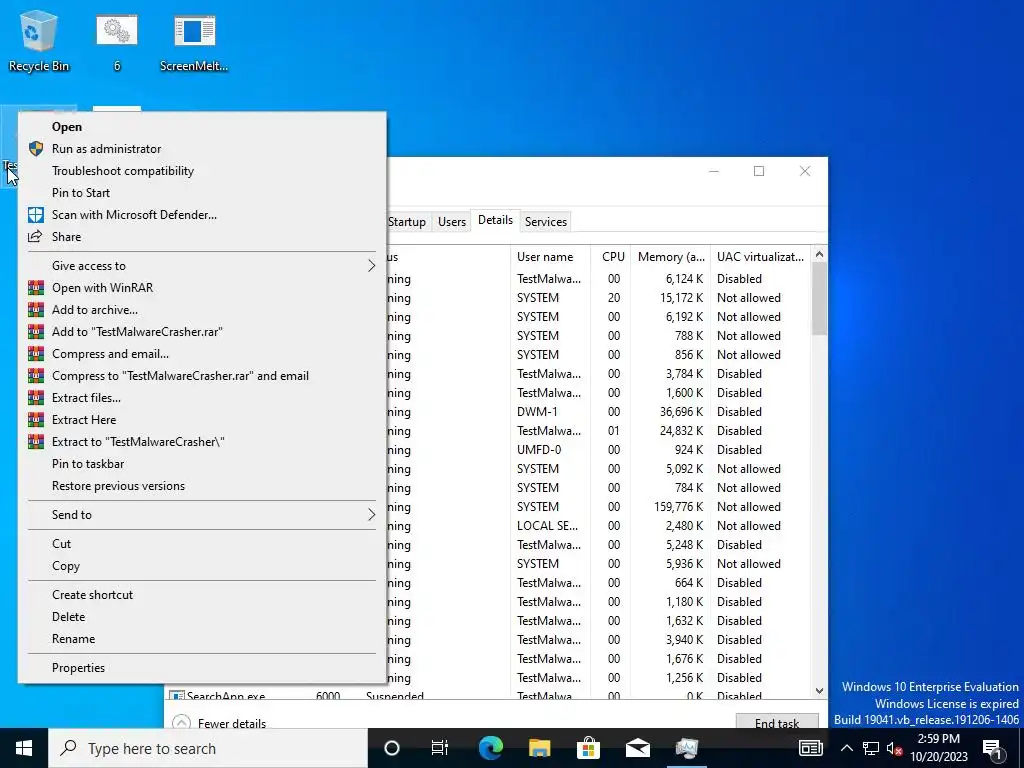Sort by UAC virtualization column header

tap(760, 257)
